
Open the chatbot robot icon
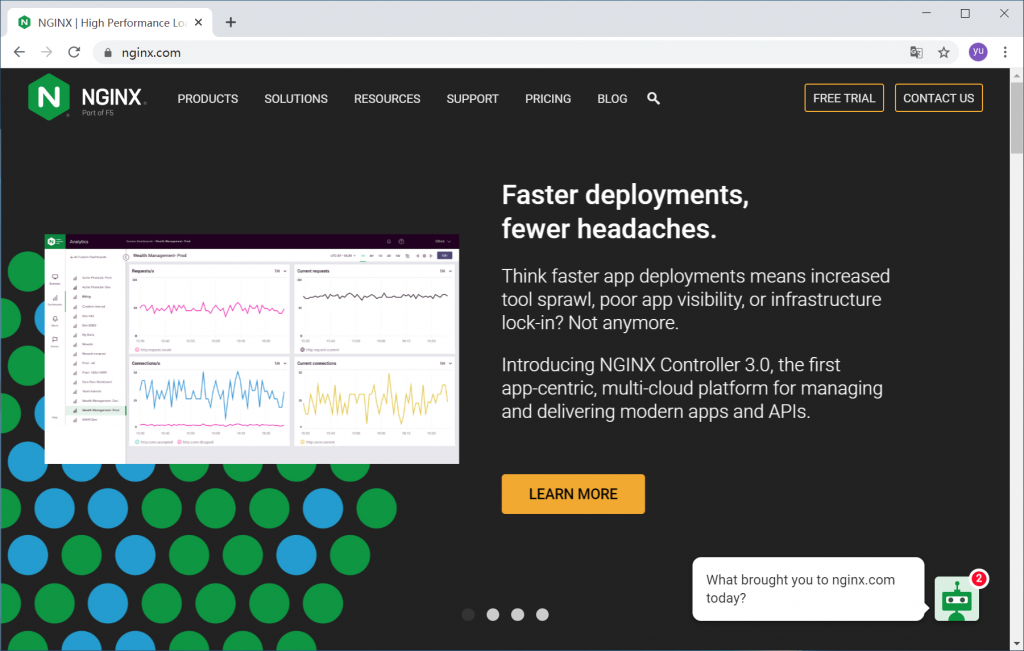tap(957, 599)
